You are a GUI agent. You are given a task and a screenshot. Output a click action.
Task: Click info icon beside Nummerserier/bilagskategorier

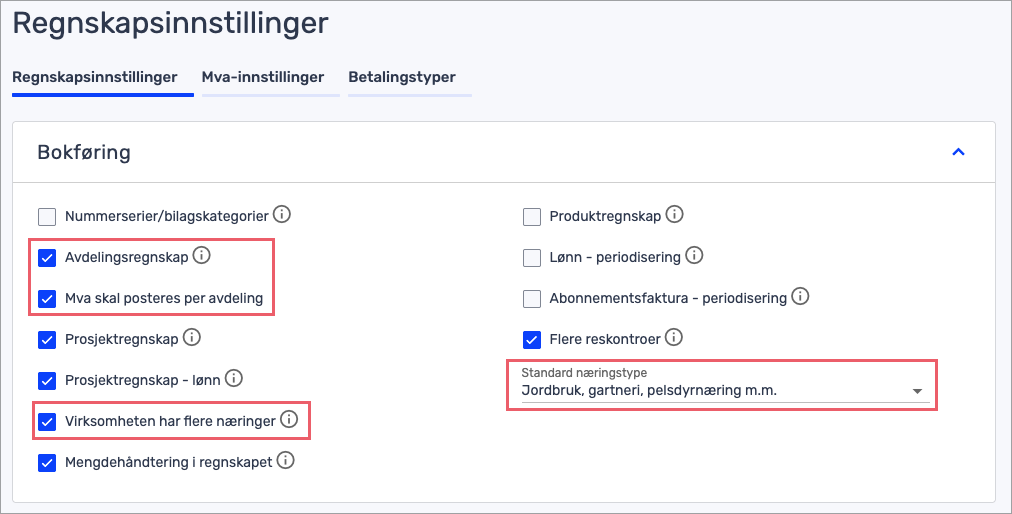coord(282,214)
